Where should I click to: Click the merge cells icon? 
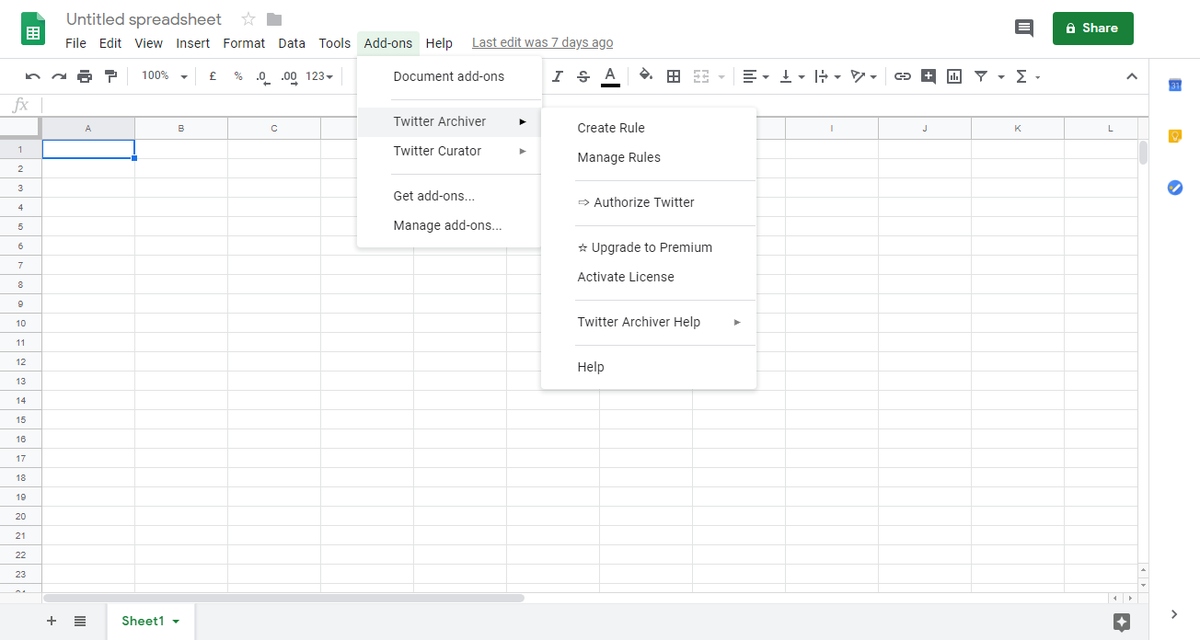point(701,76)
